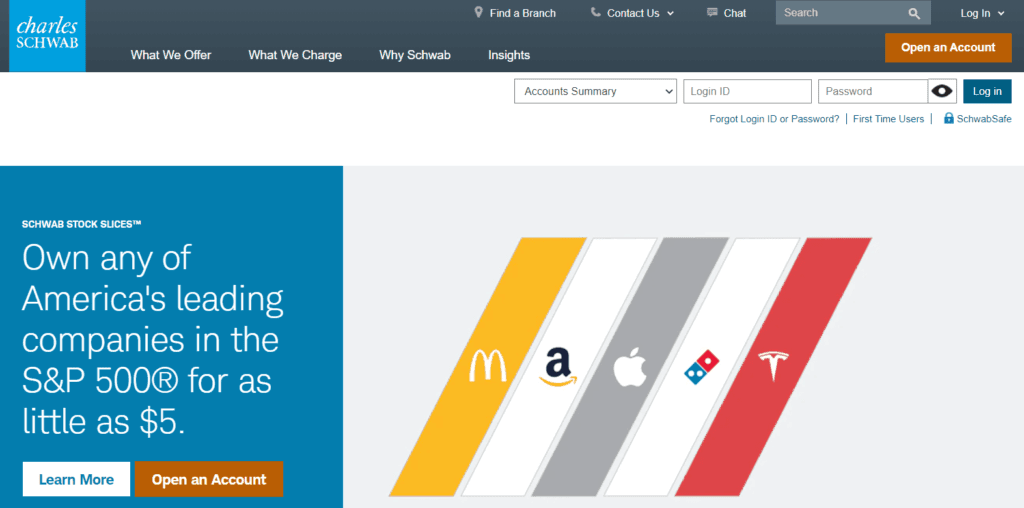Viewport: 1024px width, 508px height.
Task: Open the Insights menu item
Action: pyautogui.click(x=509, y=55)
